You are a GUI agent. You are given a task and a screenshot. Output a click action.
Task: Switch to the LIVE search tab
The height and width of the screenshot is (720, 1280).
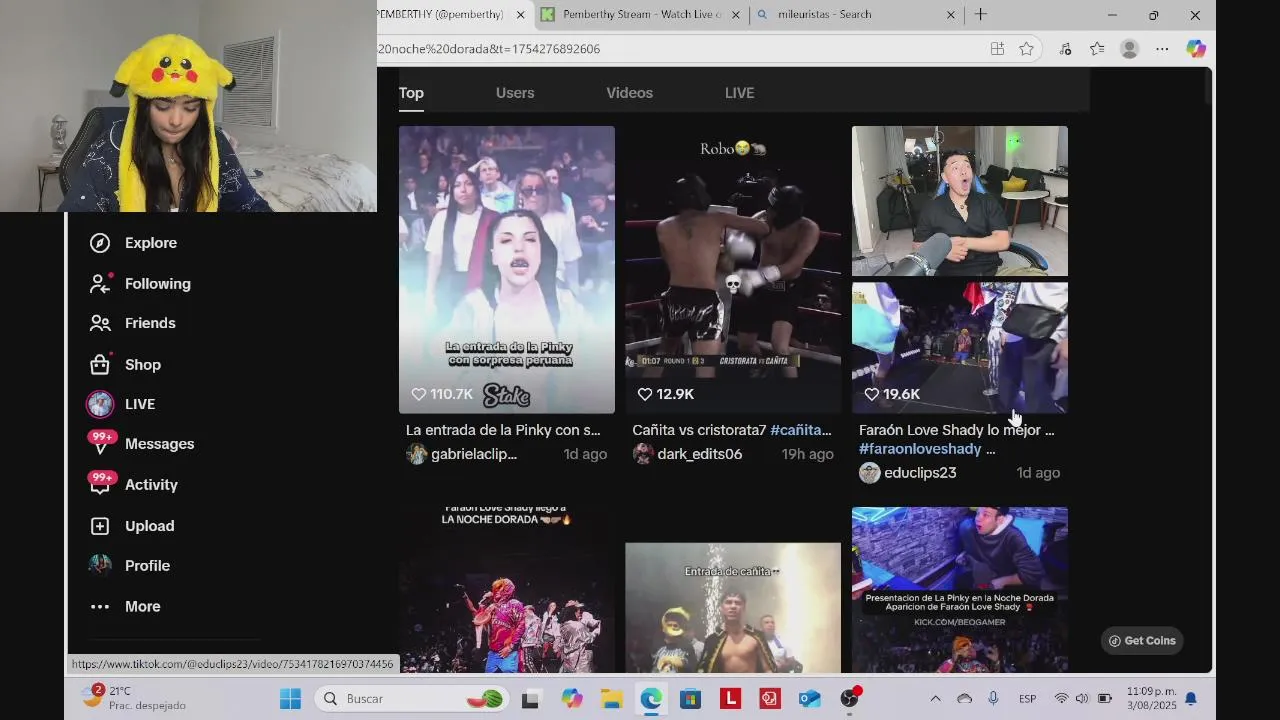click(x=739, y=93)
